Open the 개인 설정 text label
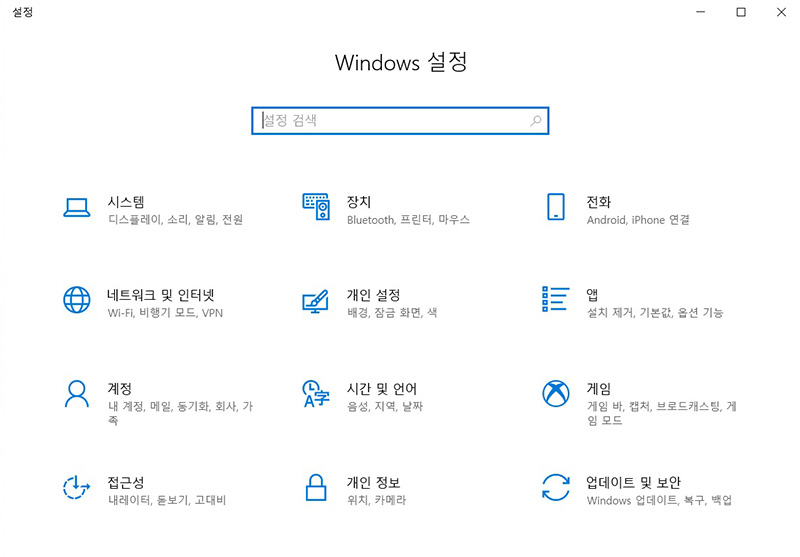 [373, 295]
